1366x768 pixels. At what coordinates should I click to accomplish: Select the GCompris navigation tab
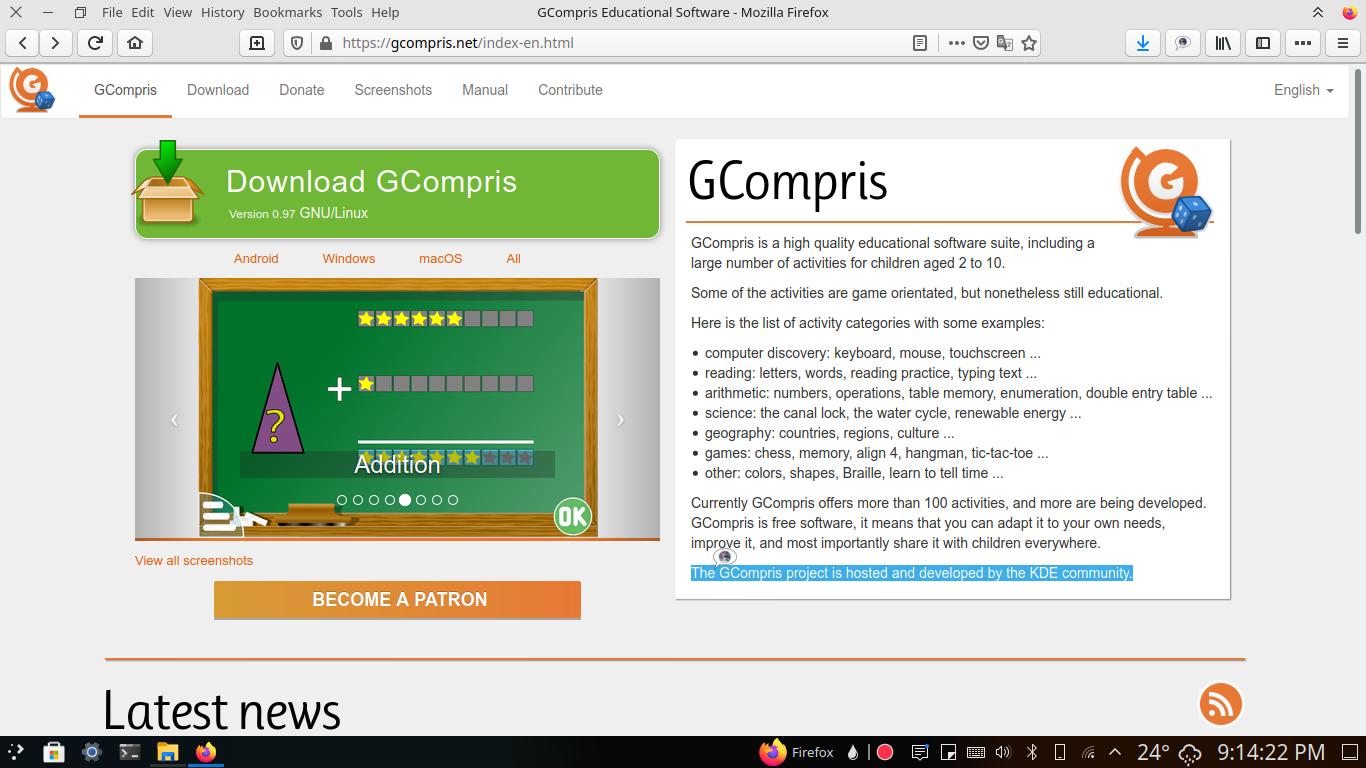pos(126,90)
